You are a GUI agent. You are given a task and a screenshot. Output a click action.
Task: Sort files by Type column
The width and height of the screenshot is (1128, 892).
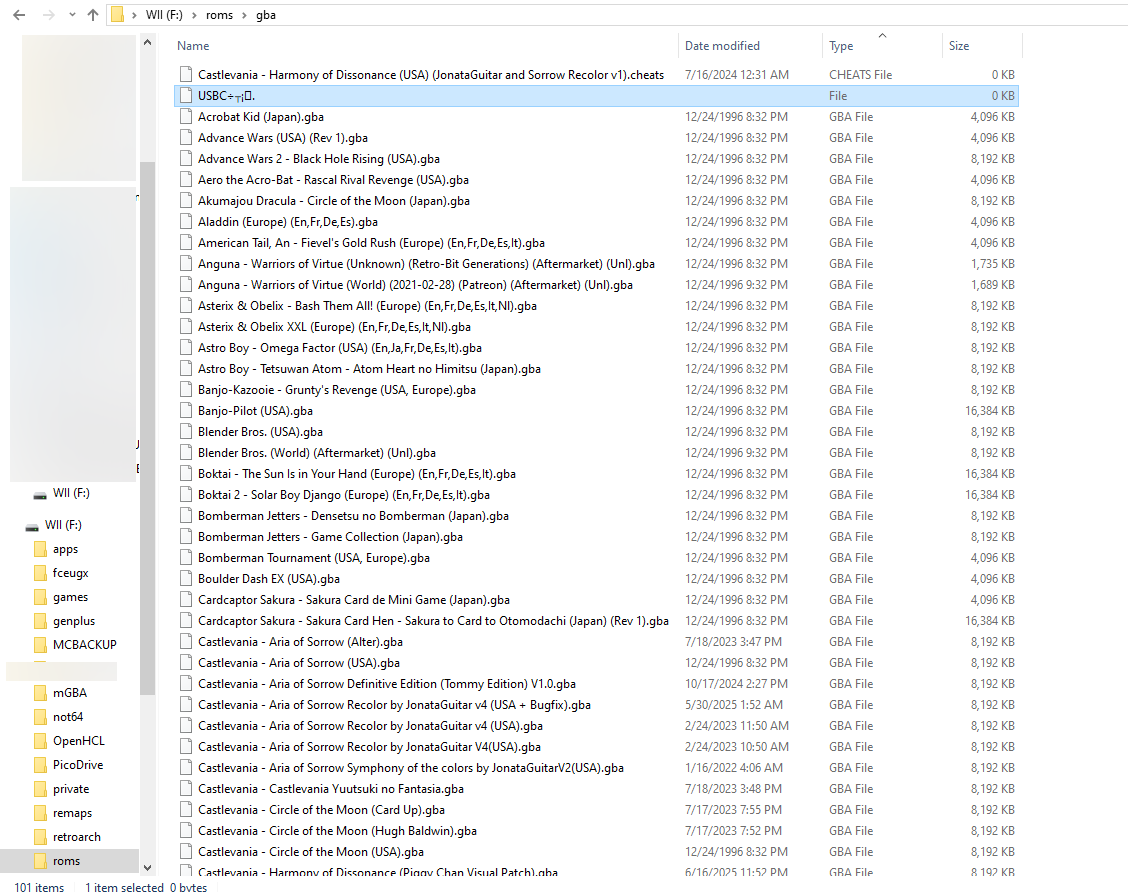coord(841,45)
